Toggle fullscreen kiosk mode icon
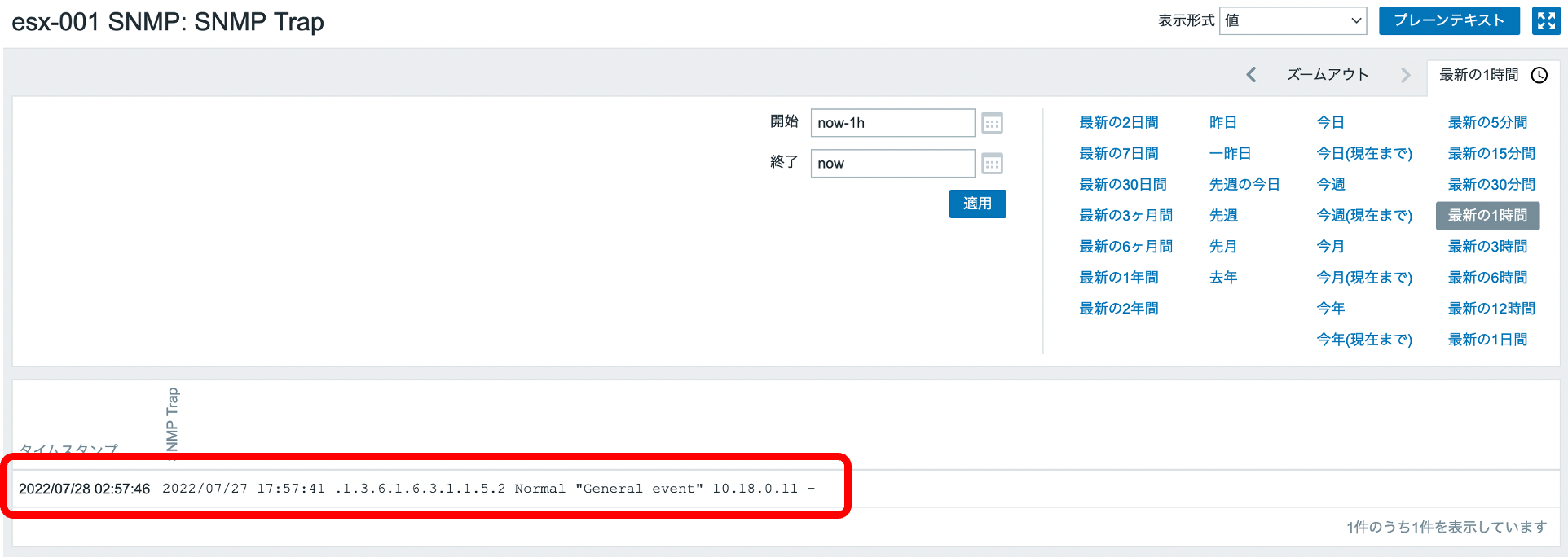 tap(1546, 20)
